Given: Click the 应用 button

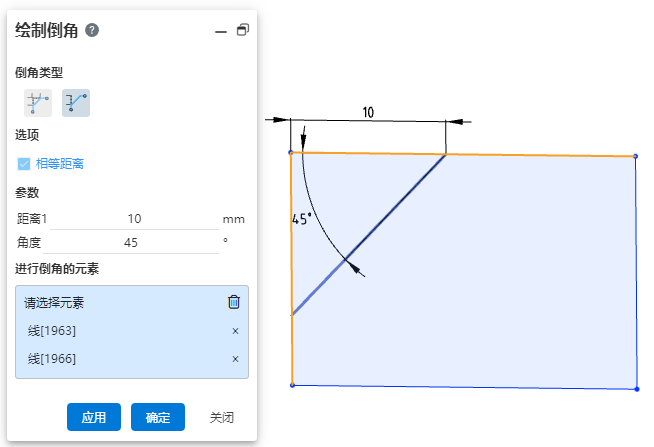Looking at the screenshot, I should [x=94, y=417].
